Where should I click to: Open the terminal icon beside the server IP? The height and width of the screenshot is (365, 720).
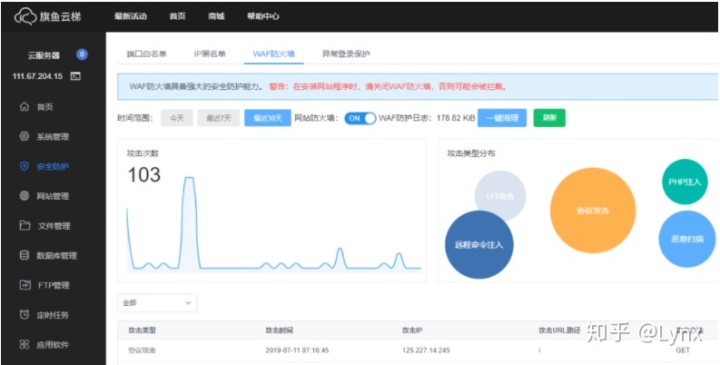76,76
